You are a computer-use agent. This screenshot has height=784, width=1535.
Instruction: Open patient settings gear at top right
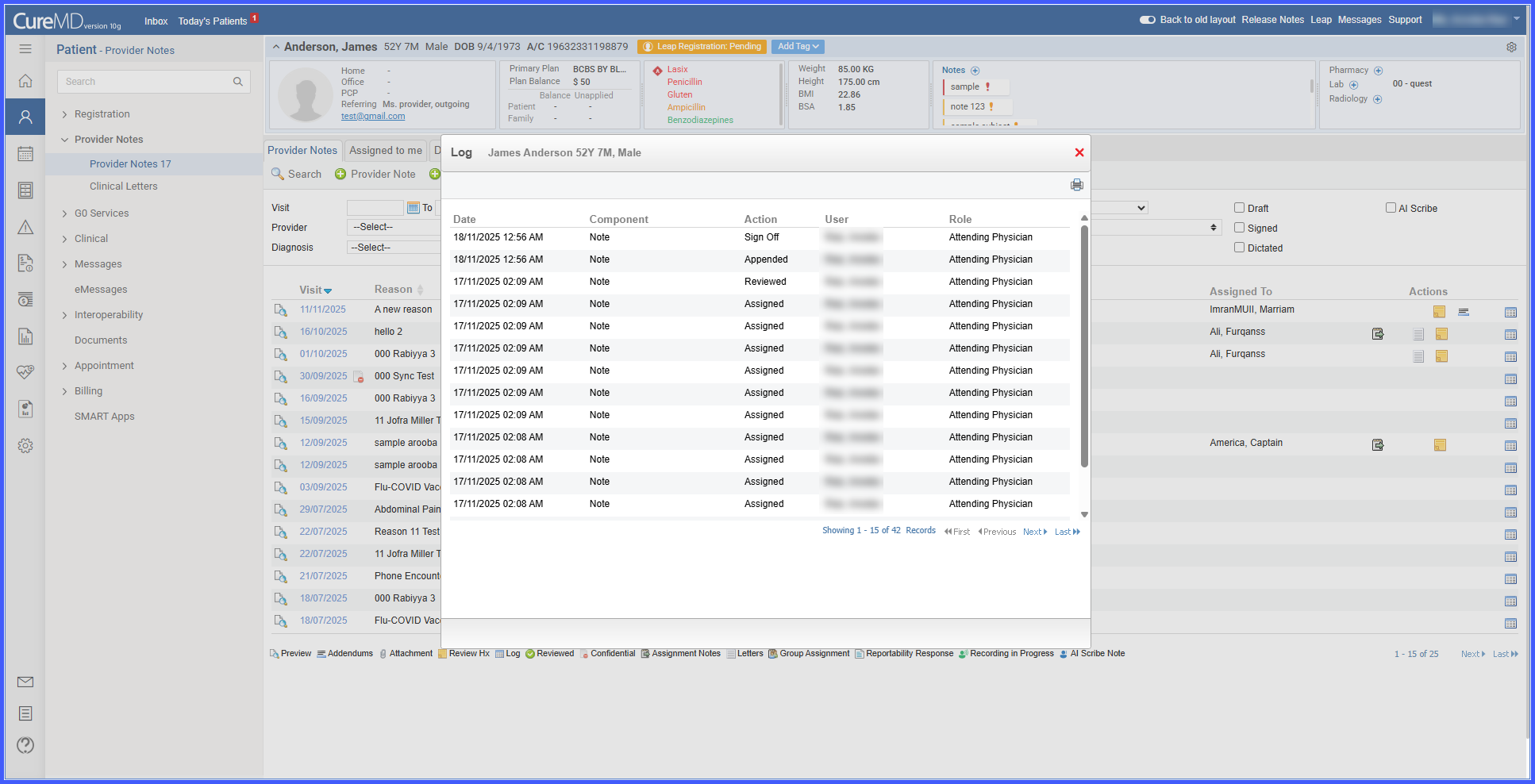click(x=1511, y=47)
